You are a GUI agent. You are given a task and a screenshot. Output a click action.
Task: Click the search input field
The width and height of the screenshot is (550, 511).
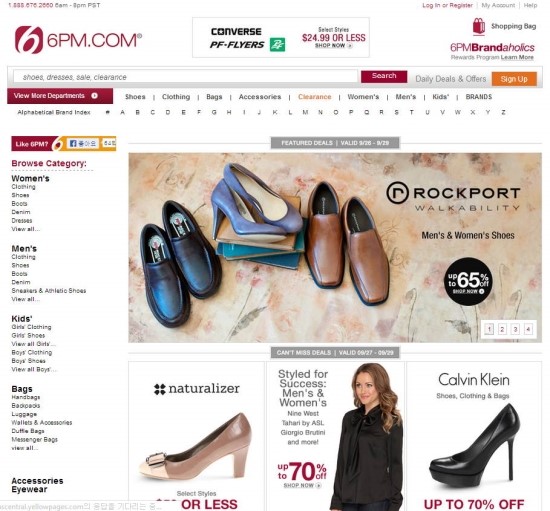pyautogui.click(x=186, y=77)
